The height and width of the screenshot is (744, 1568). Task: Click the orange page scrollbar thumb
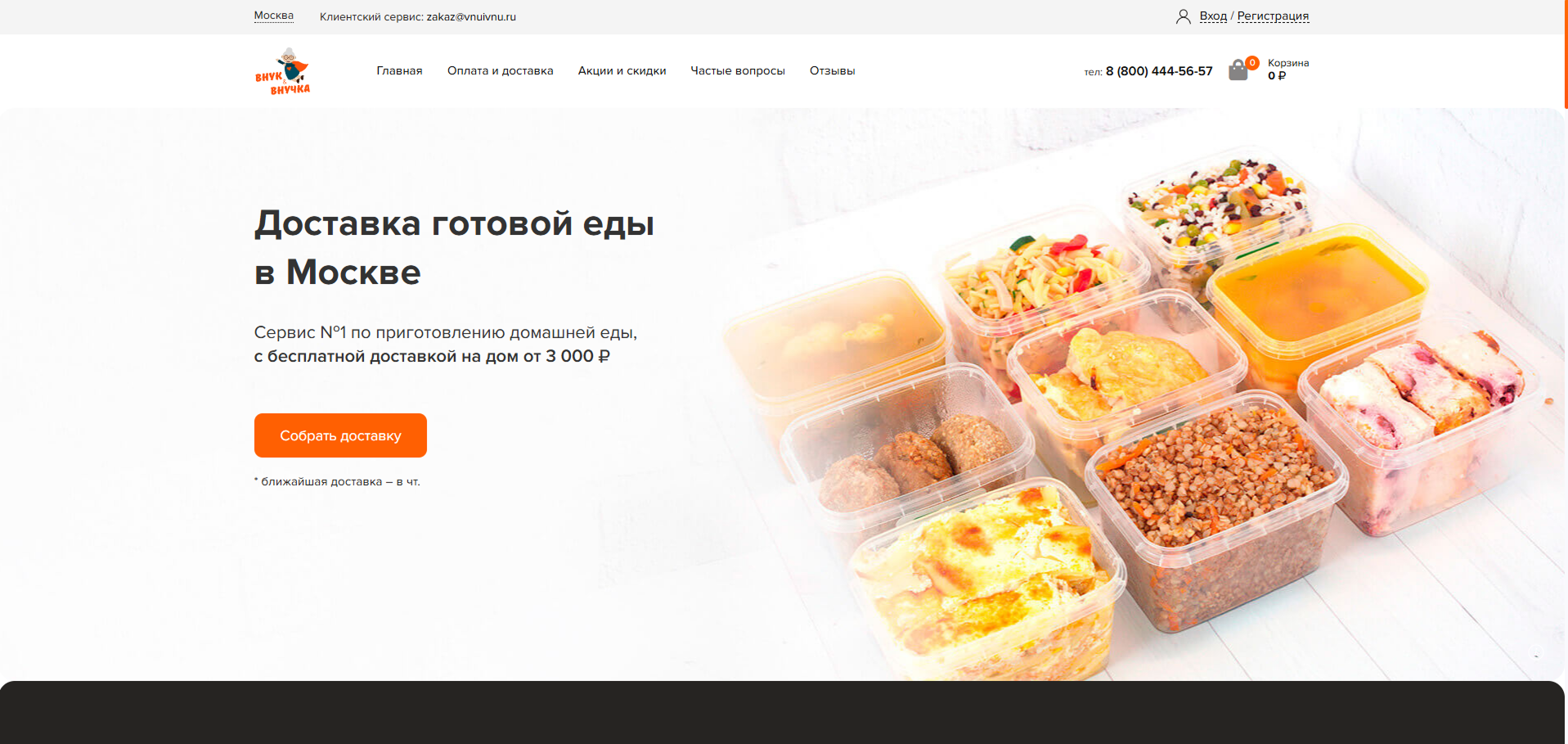tap(1566, 54)
